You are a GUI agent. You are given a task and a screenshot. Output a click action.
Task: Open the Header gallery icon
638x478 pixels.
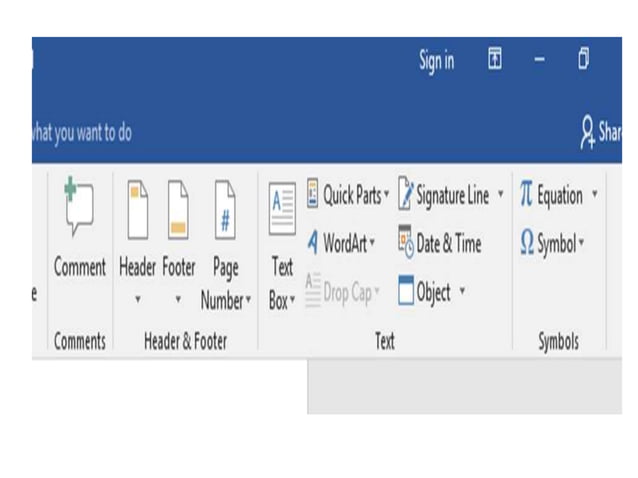point(138,210)
